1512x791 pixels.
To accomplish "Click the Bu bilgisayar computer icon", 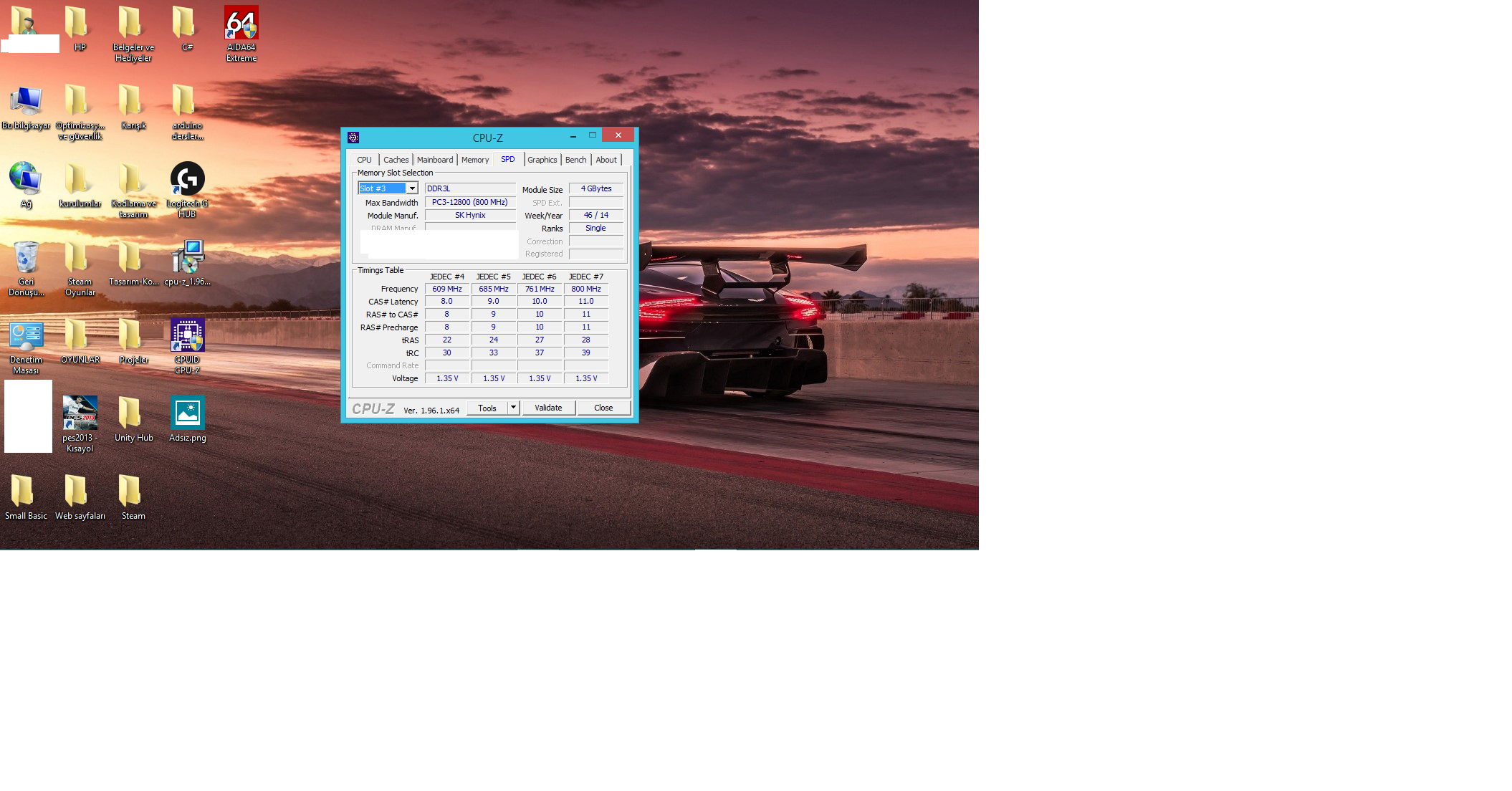I will [x=26, y=101].
